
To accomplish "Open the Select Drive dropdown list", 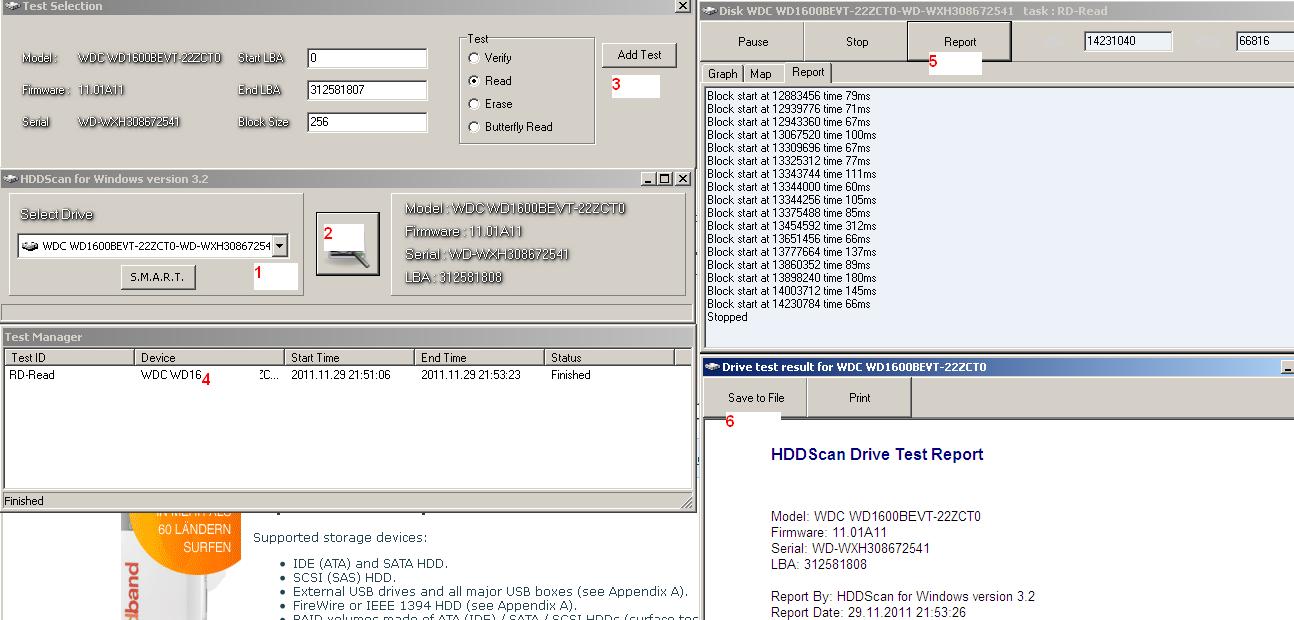I will pos(280,246).
